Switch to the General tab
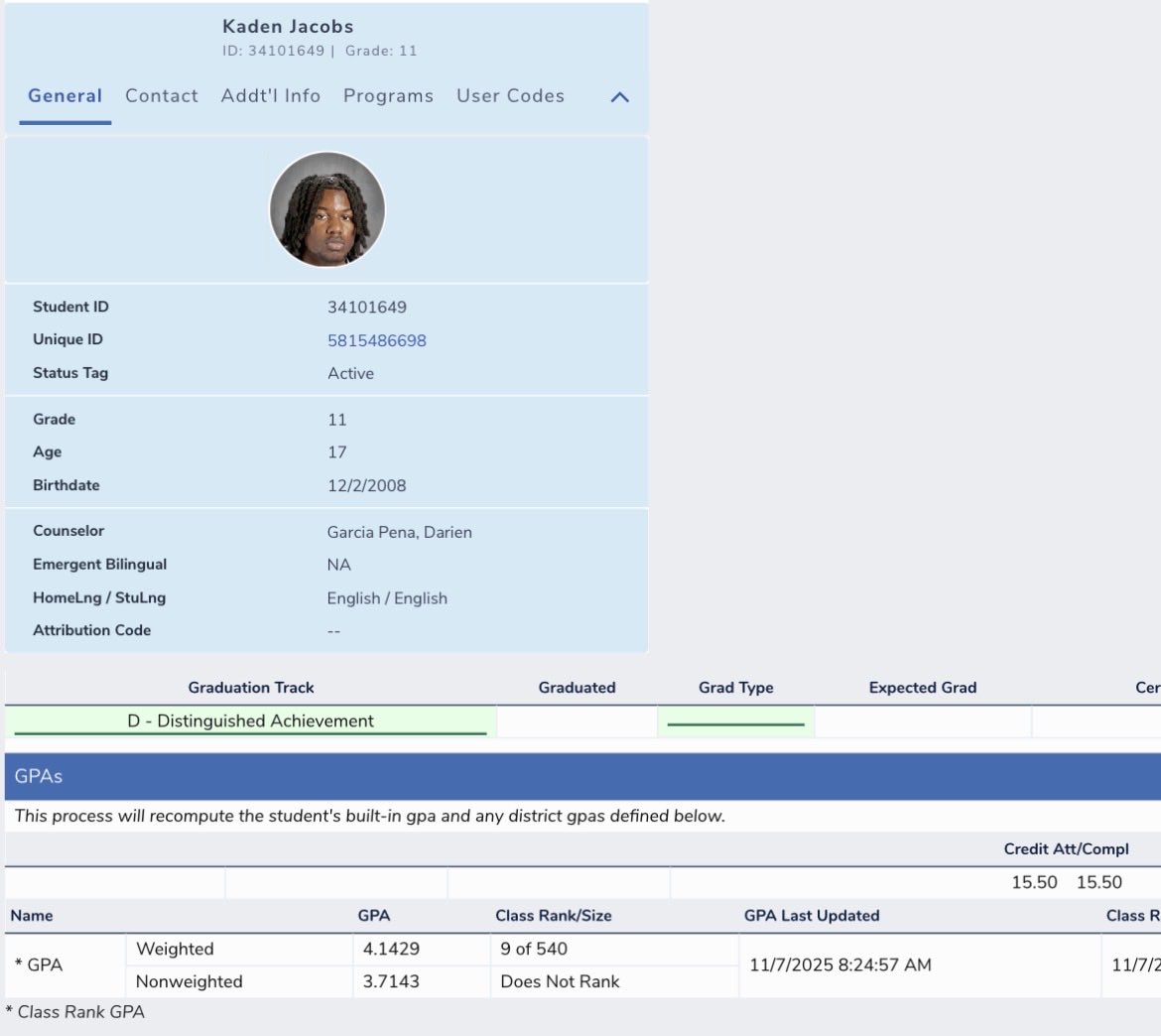Screen dimensions: 1161x1036 pyautogui.click(x=65, y=96)
